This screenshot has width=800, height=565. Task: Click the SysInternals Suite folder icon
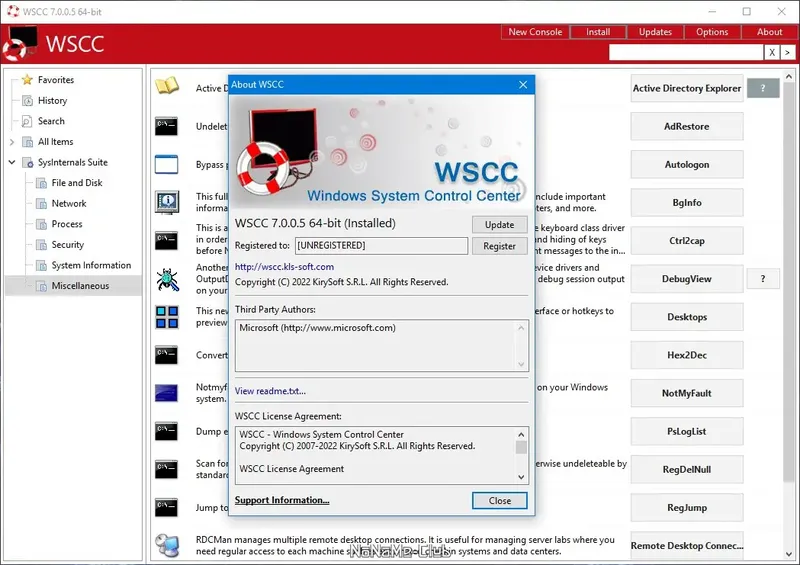[x=28, y=163]
